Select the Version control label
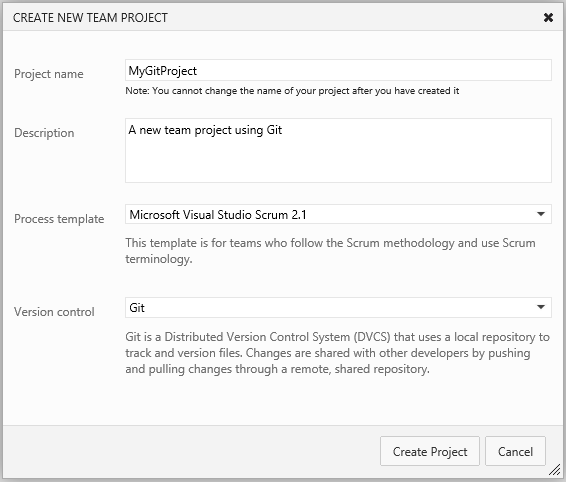 (54, 312)
